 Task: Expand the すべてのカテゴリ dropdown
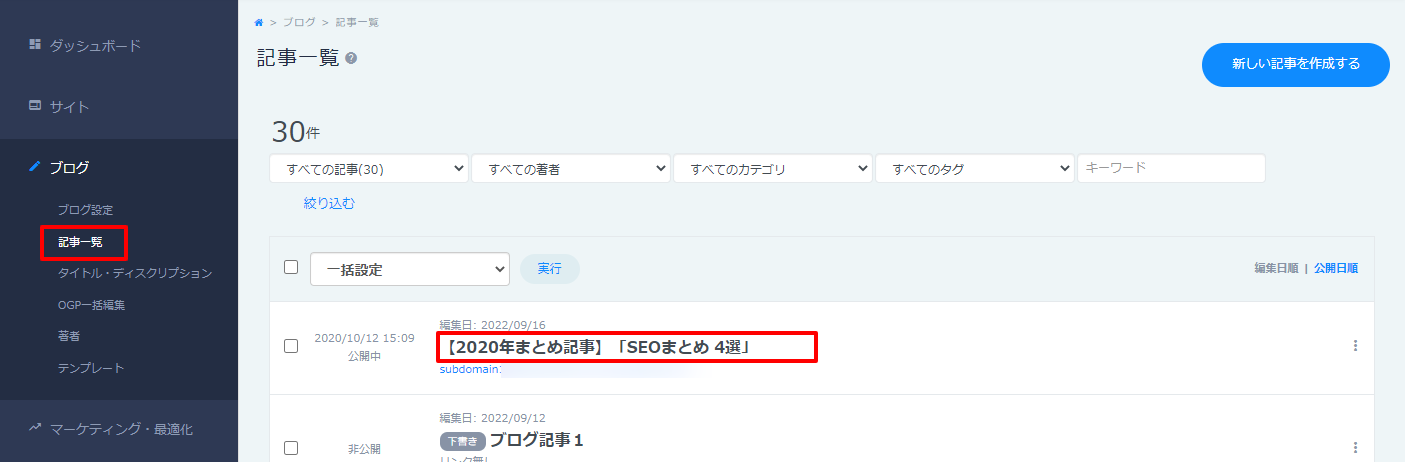[x=773, y=169]
